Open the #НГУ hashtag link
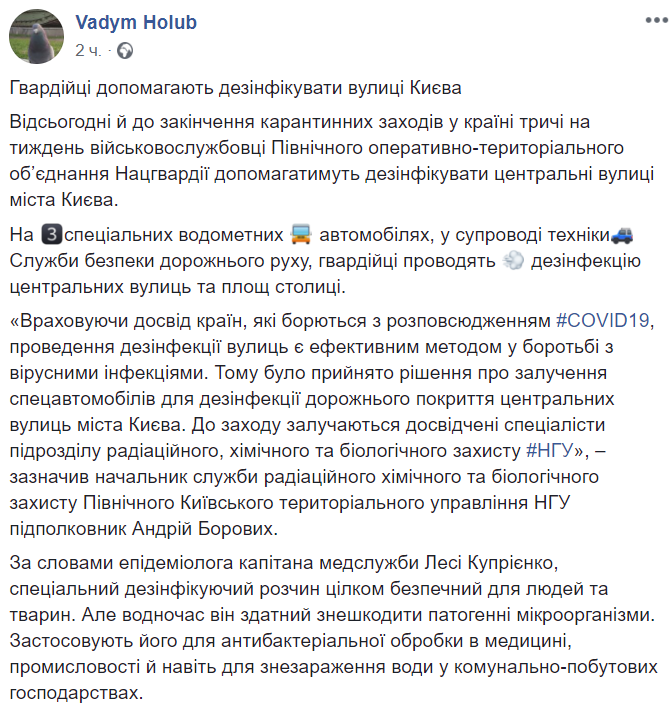The image size is (670, 712). (547, 450)
